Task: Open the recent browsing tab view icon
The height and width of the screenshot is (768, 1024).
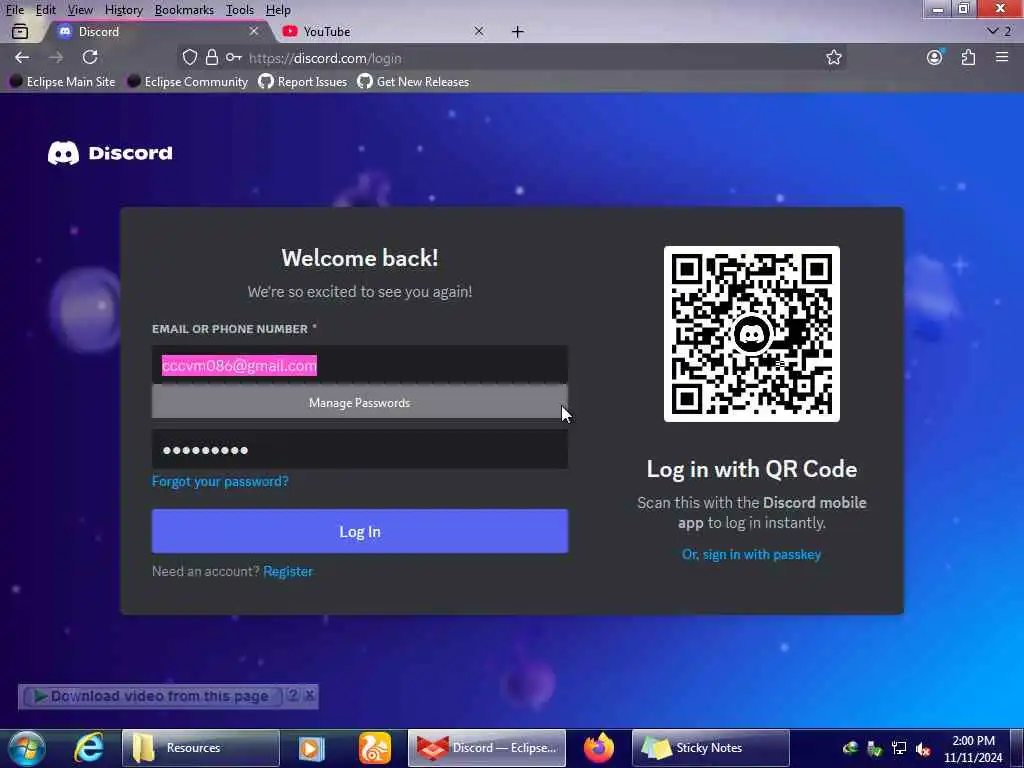Action: (x=20, y=31)
